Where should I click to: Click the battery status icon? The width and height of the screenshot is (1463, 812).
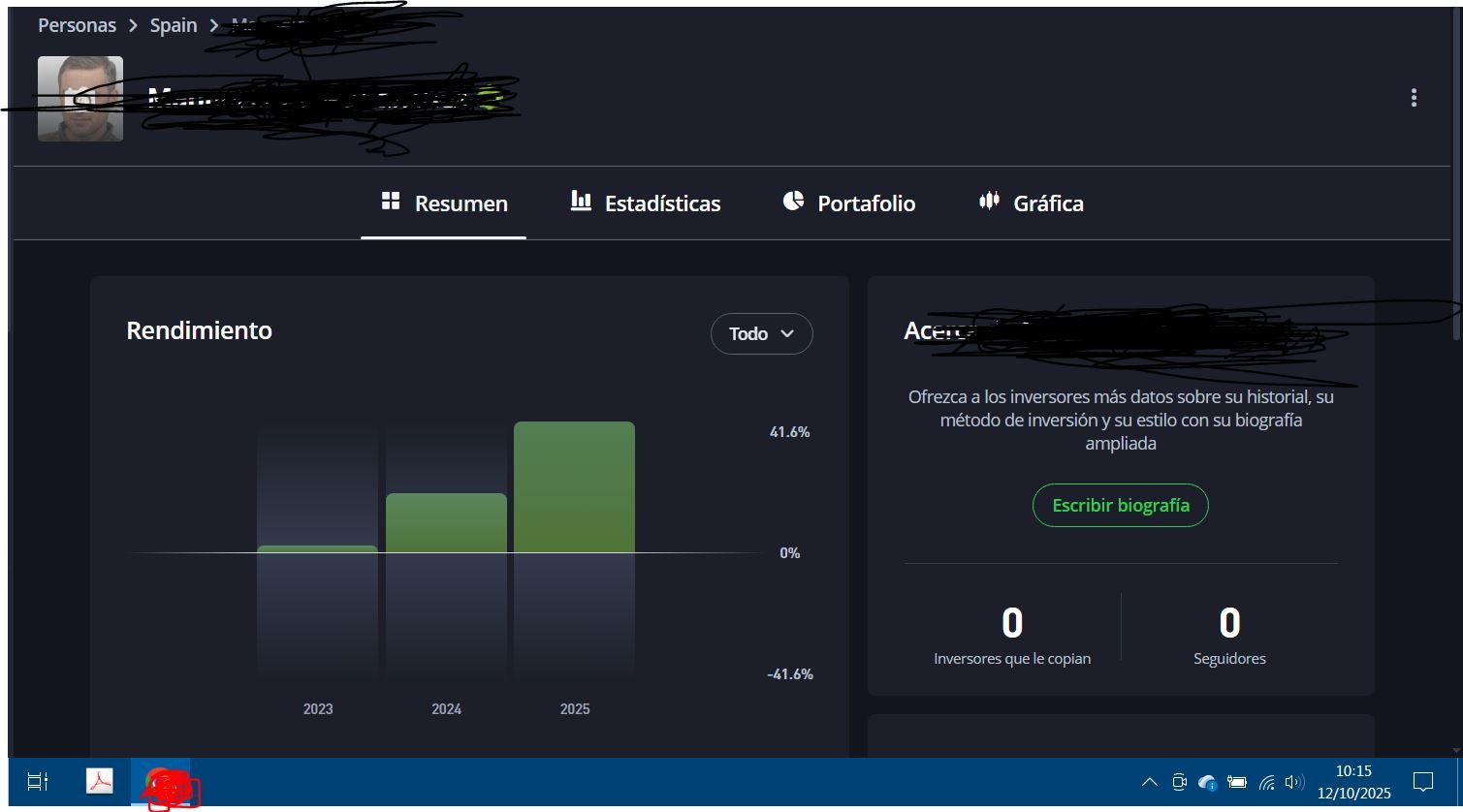[x=1237, y=782]
